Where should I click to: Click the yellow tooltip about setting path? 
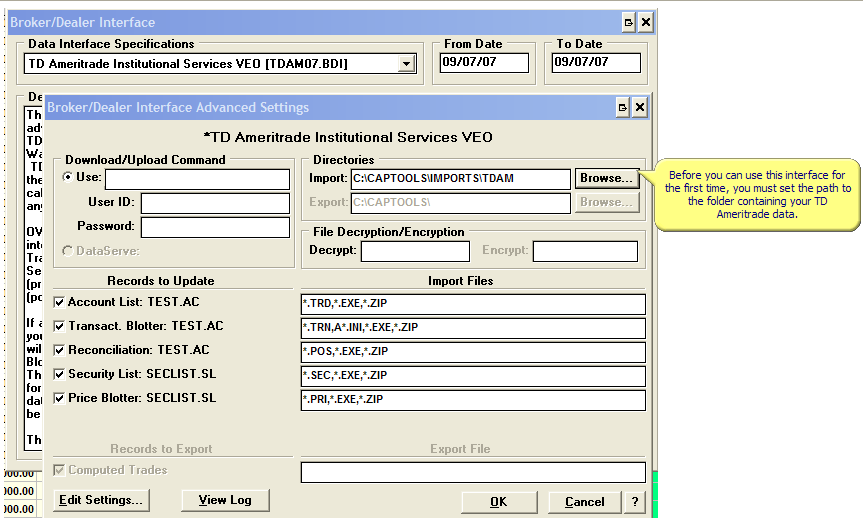(x=757, y=195)
